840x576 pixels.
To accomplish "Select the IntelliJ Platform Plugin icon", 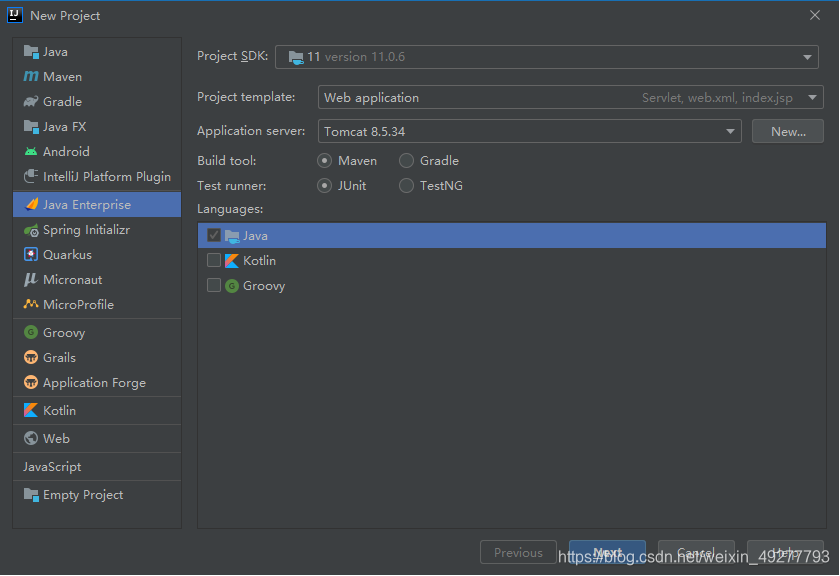I will pyautogui.click(x=31, y=176).
